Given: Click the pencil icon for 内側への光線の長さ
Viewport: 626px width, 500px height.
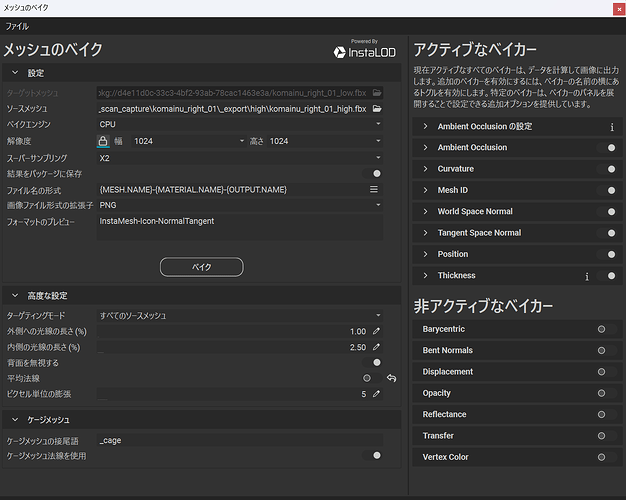Looking at the screenshot, I should 377,347.
